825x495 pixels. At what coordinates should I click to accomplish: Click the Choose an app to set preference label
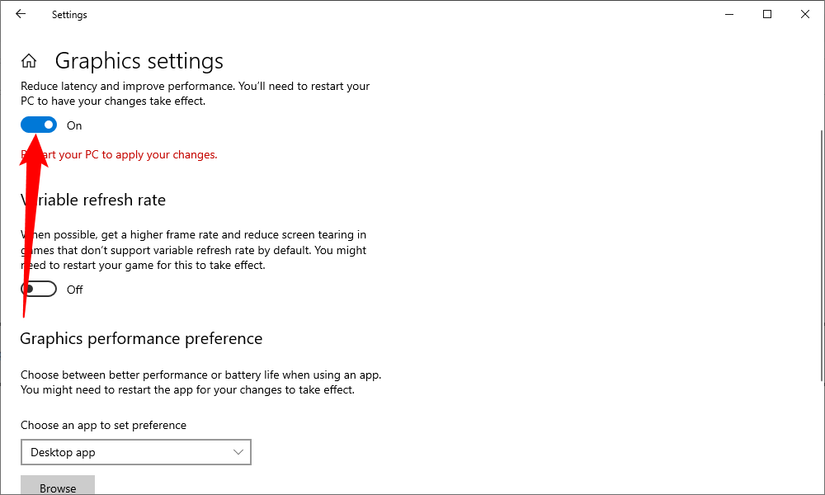(x=103, y=425)
